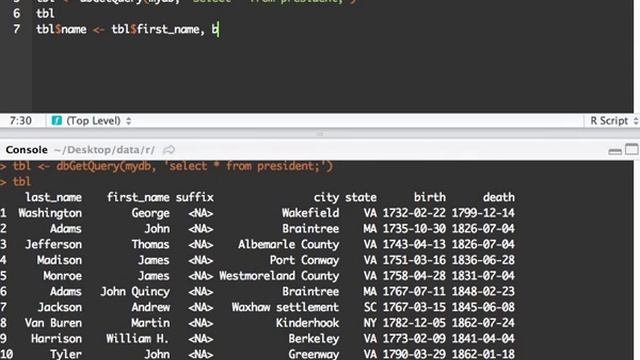Click birth date 1767-07-11
This screenshot has height=360, width=640.
click(x=414, y=292)
